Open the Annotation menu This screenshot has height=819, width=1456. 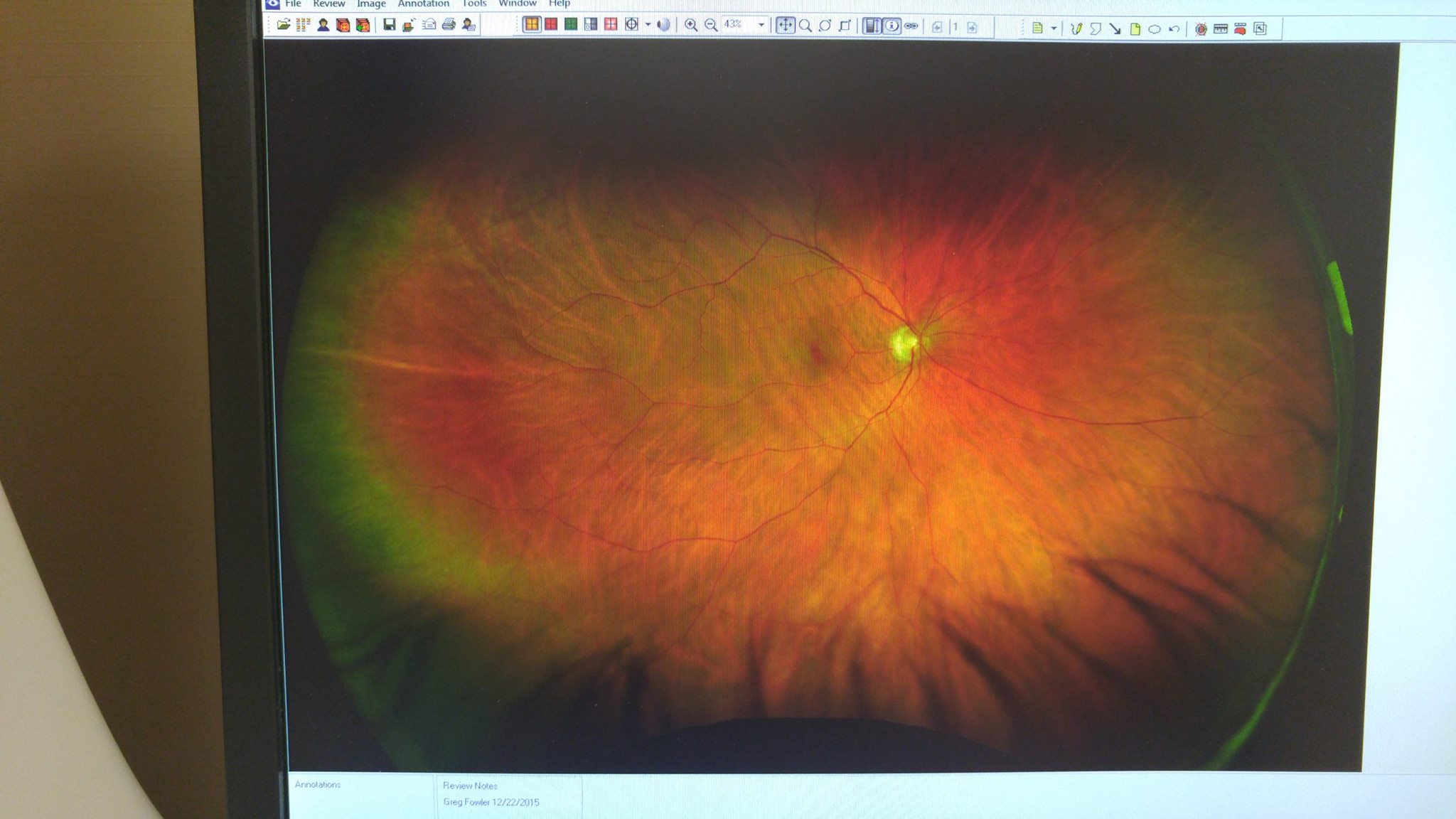pyautogui.click(x=423, y=4)
